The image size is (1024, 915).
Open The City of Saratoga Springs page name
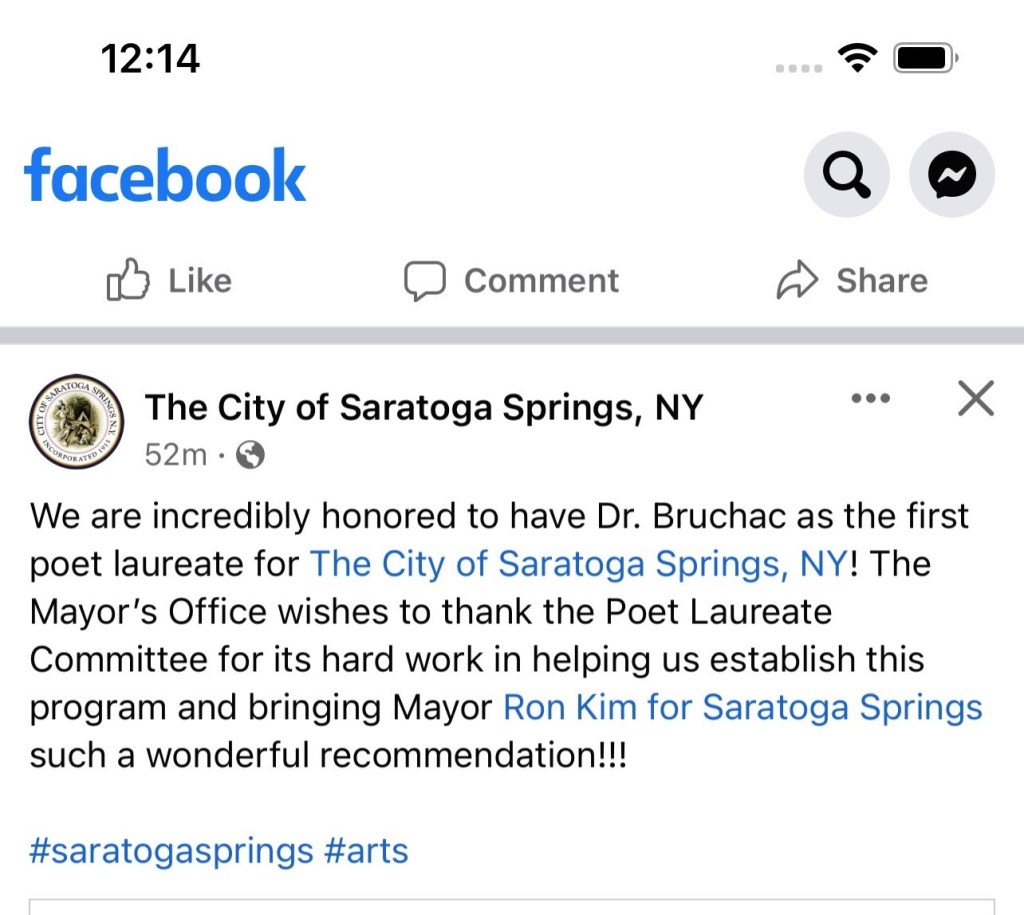[x=424, y=408]
